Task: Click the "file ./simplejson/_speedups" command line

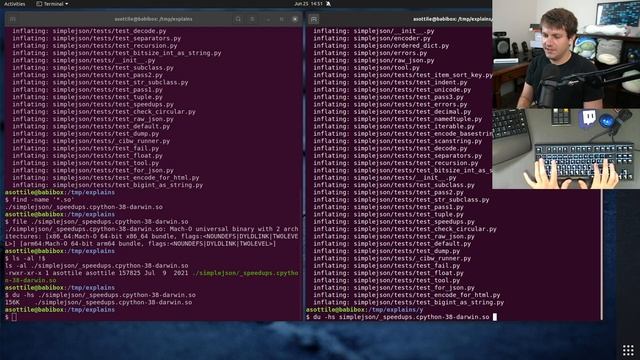Action: [97, 222]
